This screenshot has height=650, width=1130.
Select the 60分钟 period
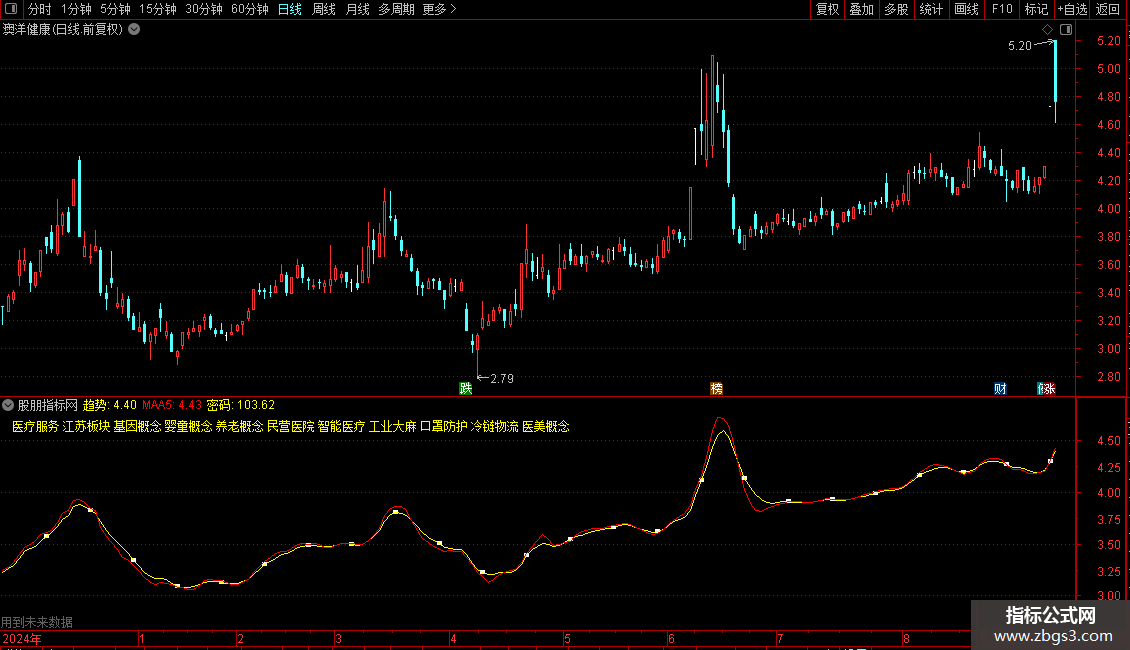[250, 9]
